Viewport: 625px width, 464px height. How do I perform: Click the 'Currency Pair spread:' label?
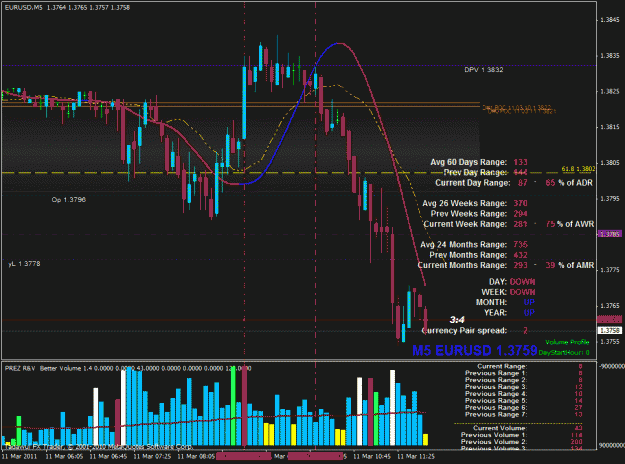click(x=464, y=330)
